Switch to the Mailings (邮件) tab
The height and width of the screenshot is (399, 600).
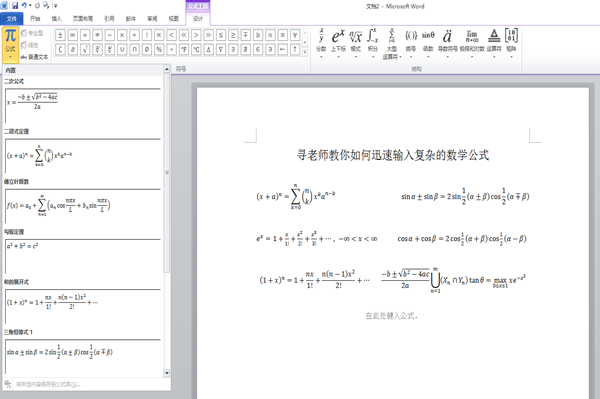(x=131, y=18)
